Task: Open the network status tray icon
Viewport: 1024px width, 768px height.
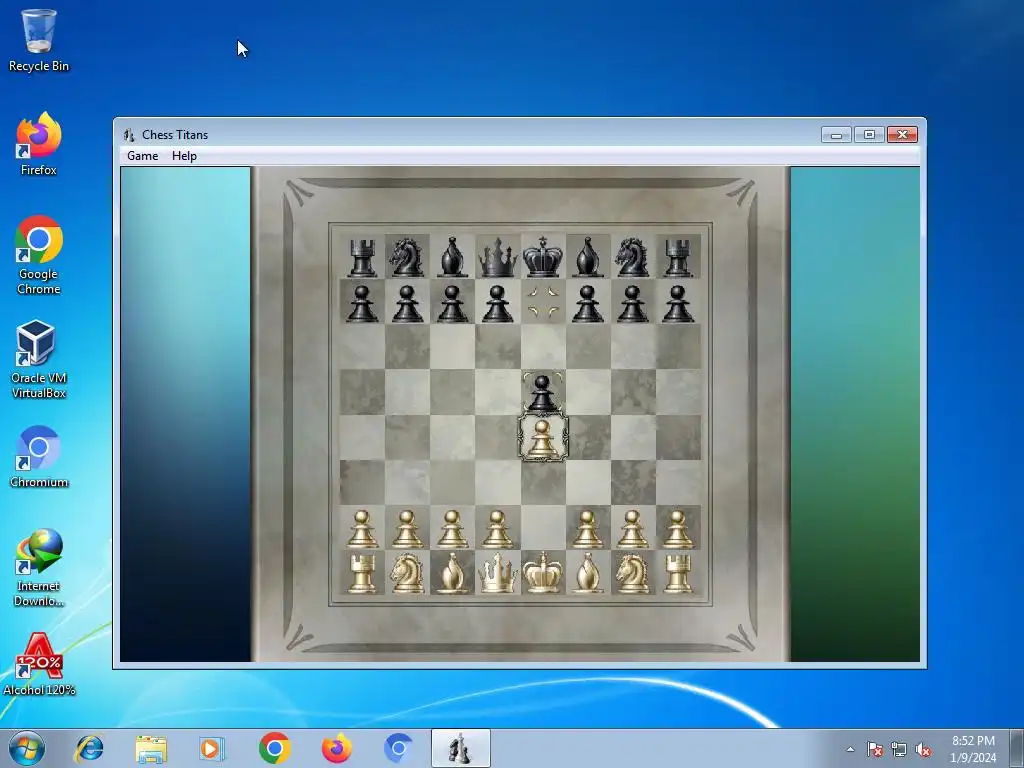Action: [x=899, y=749]
